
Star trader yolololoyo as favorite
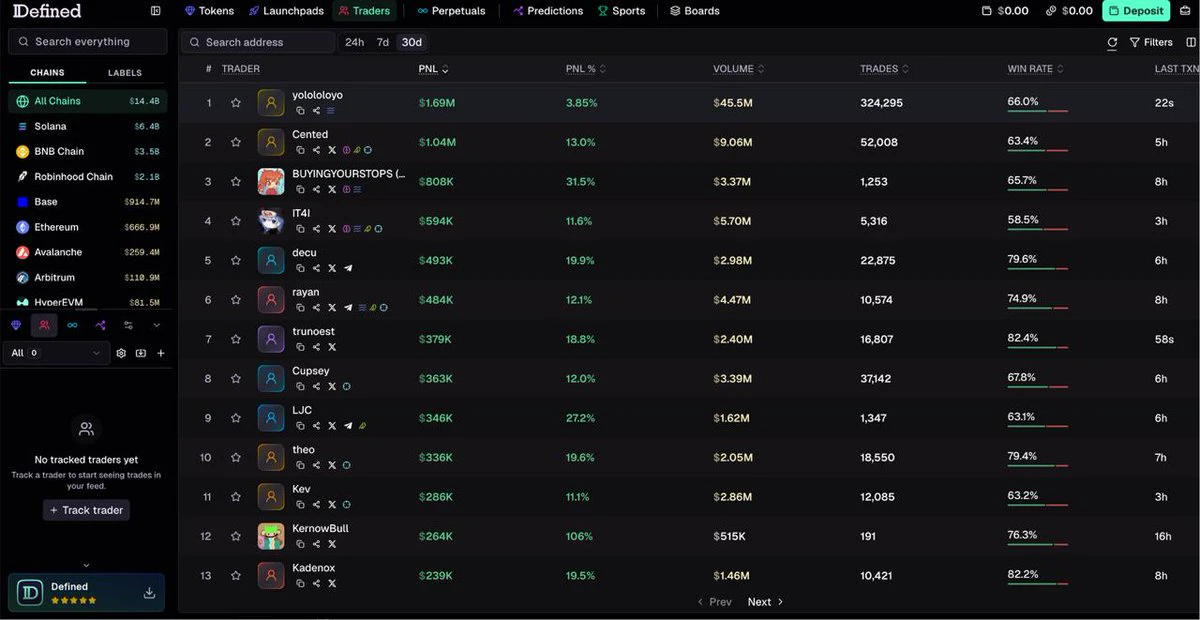click(236, 103)
